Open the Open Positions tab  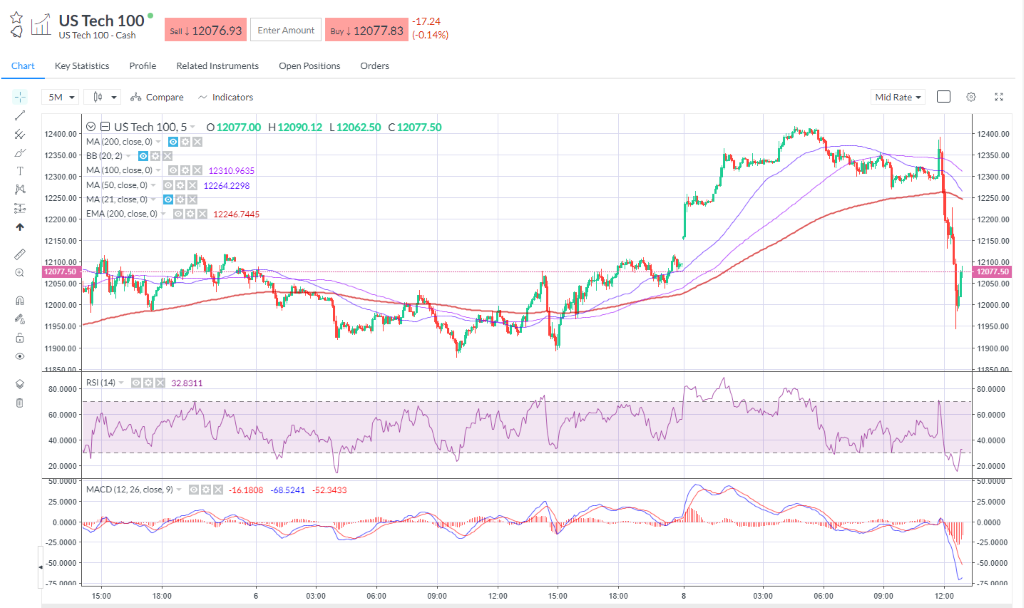click(309, 66)
